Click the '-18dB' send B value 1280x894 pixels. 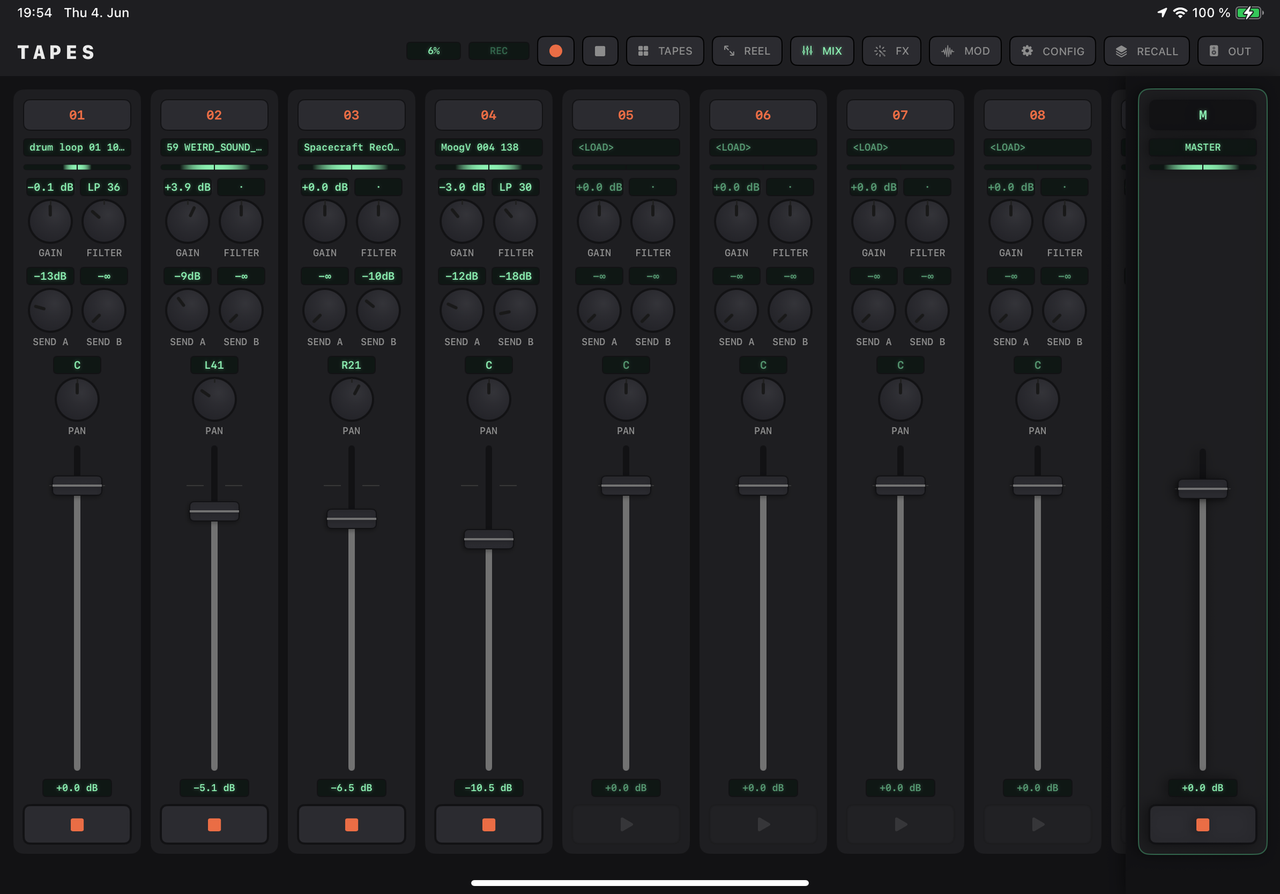click(515, 276)
